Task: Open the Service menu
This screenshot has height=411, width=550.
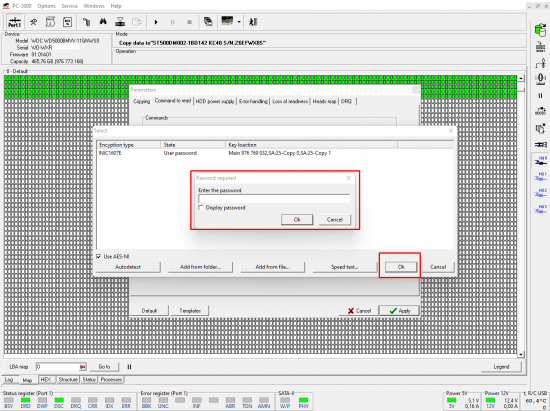Action: [69, 6]
